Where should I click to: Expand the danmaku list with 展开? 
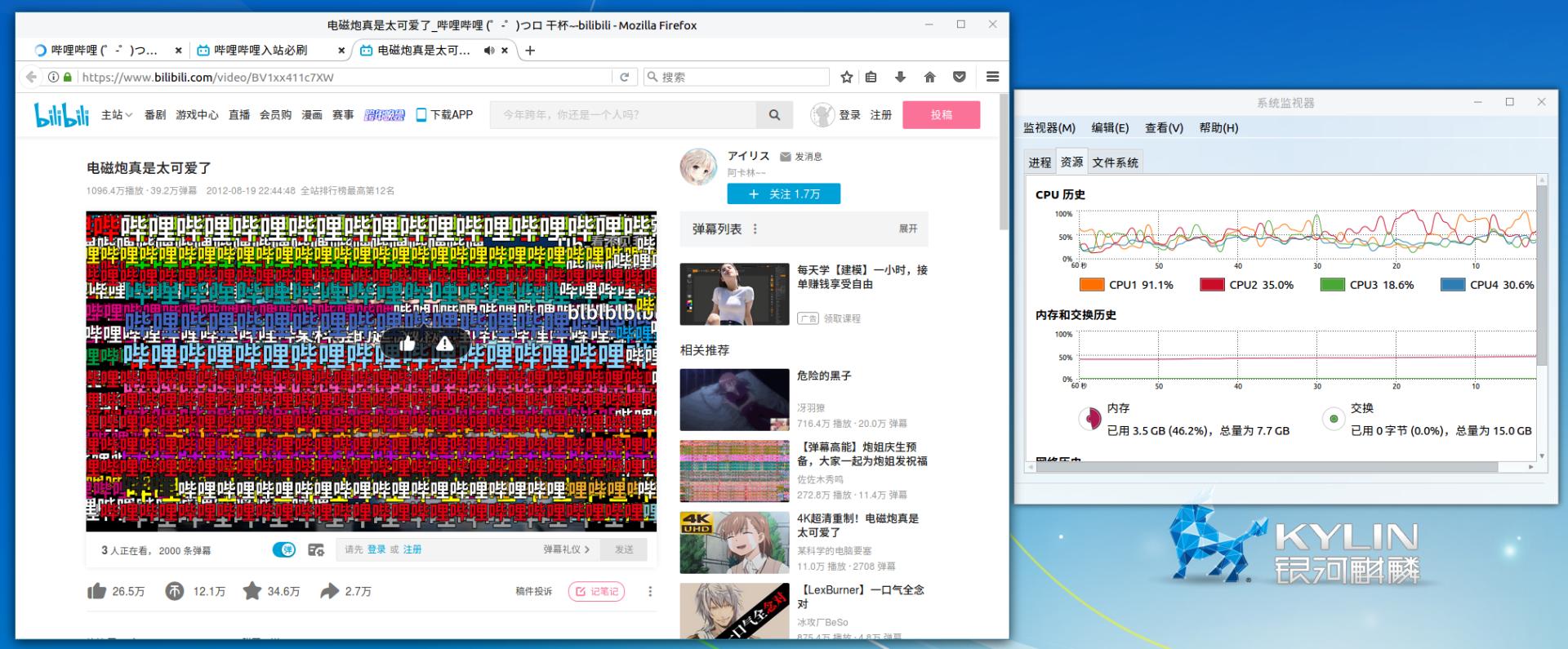point(908,229)
